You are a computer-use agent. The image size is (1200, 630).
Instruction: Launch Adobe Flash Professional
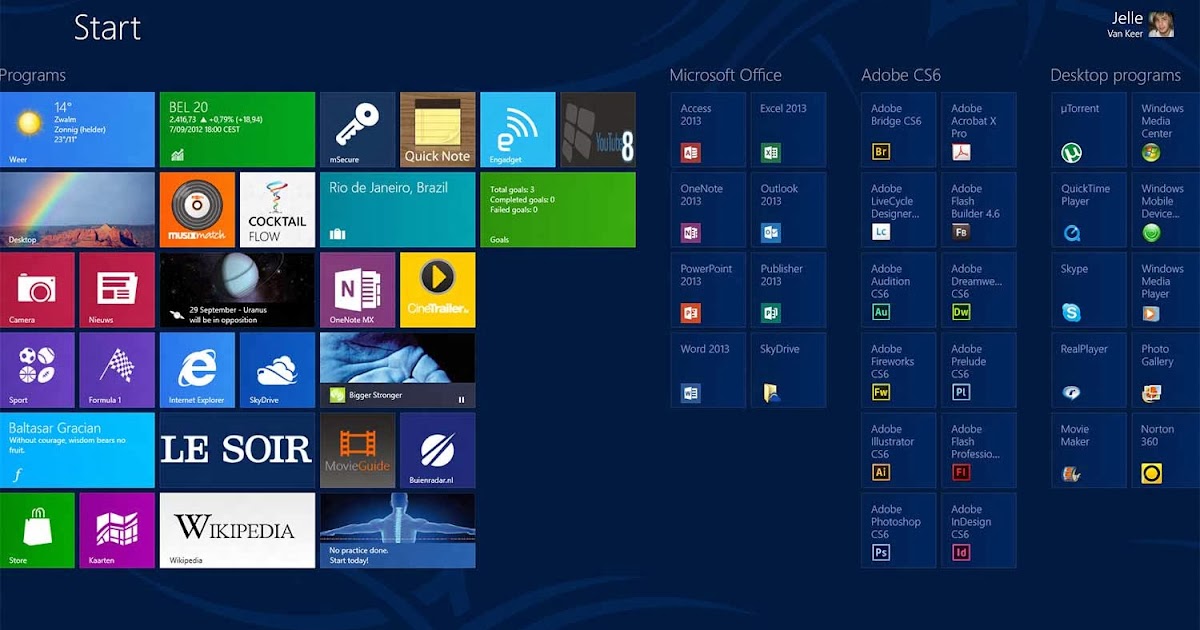click(978, 450)
